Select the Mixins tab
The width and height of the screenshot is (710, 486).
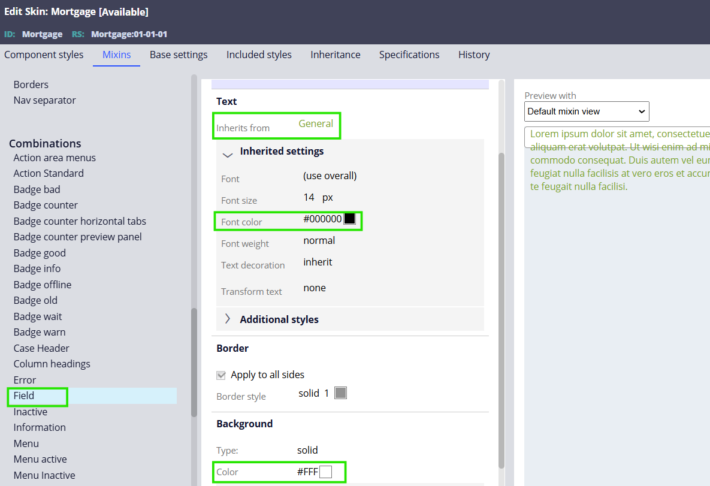tap(116, 55)
